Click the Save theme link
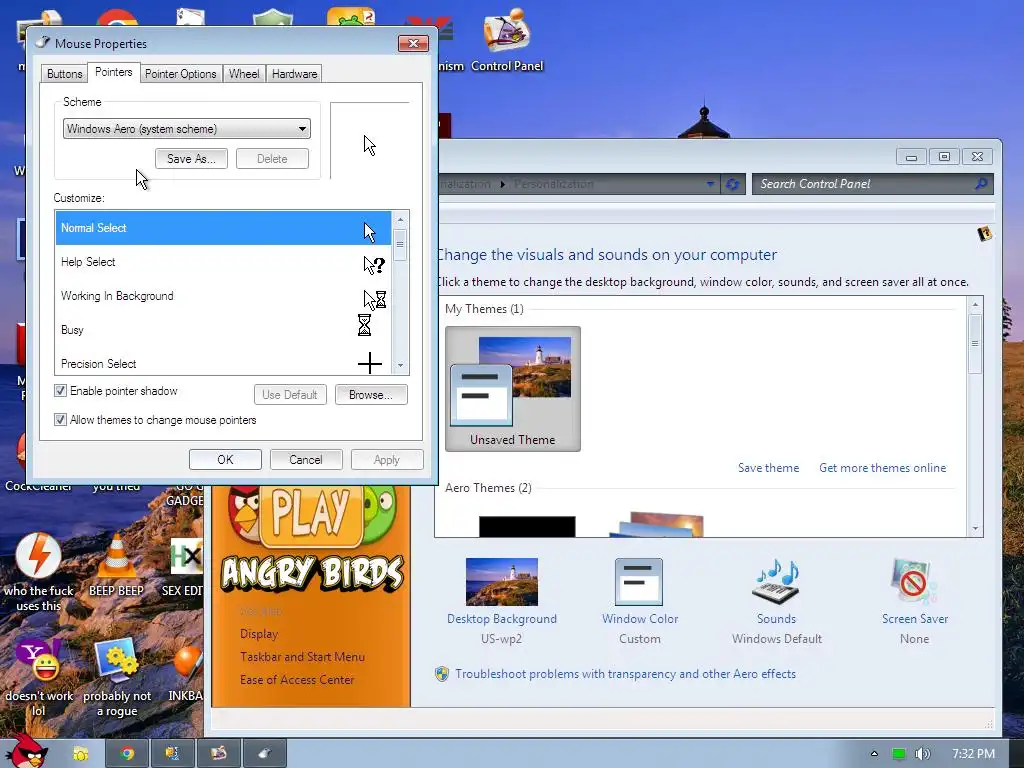 tap(769, 468)
